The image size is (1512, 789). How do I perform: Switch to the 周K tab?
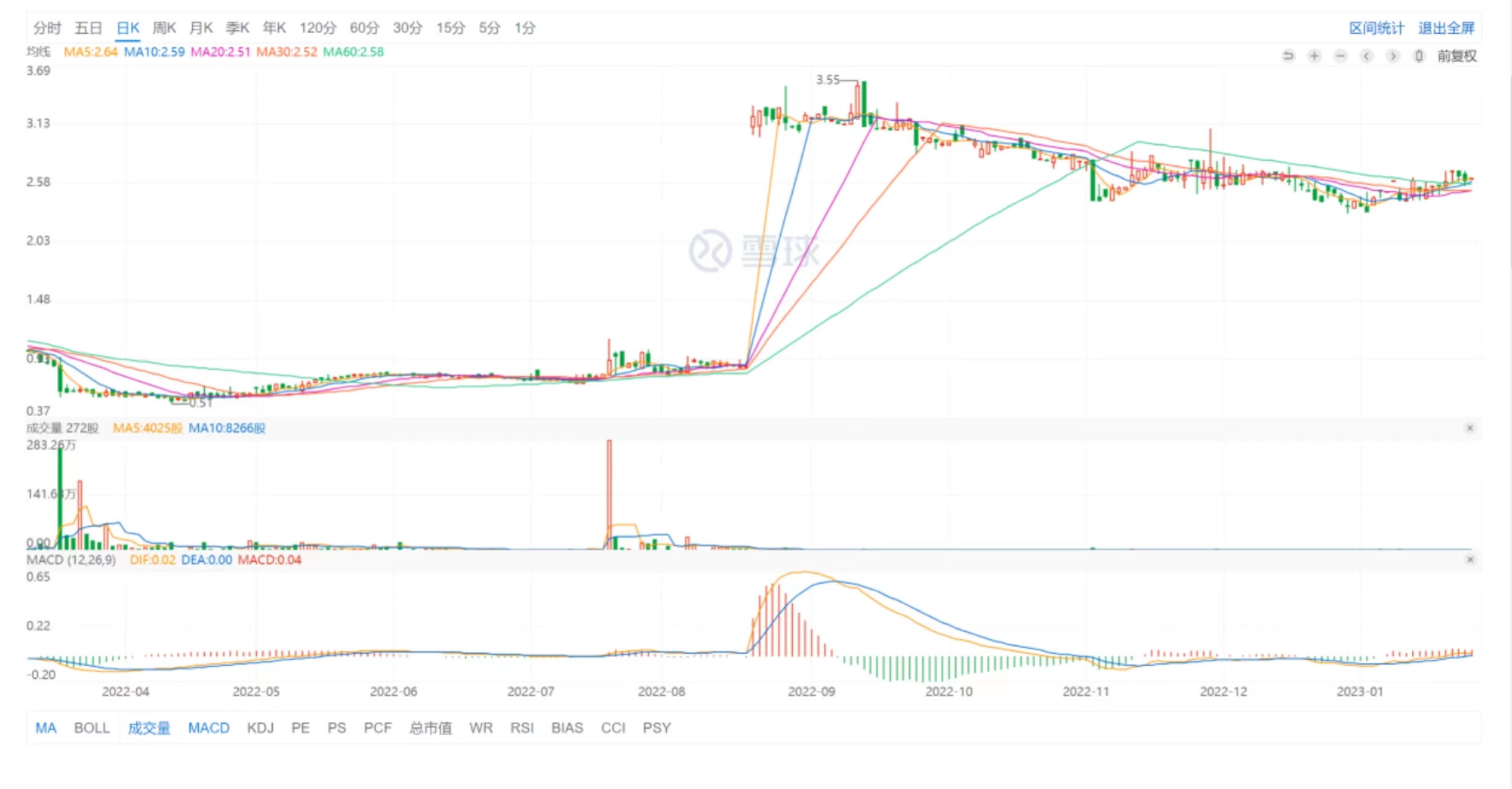coord(164,28)
